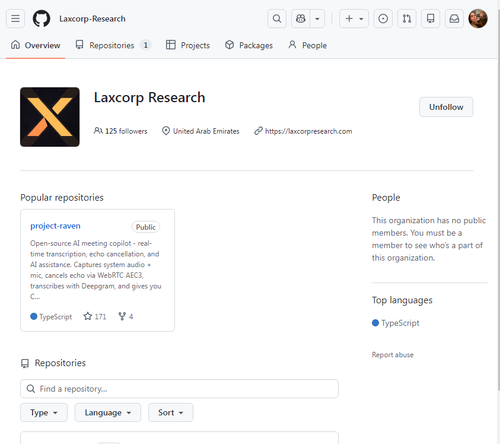Open the hamburger navigation menu
500x444 pixels.
(x=15, y=19)
